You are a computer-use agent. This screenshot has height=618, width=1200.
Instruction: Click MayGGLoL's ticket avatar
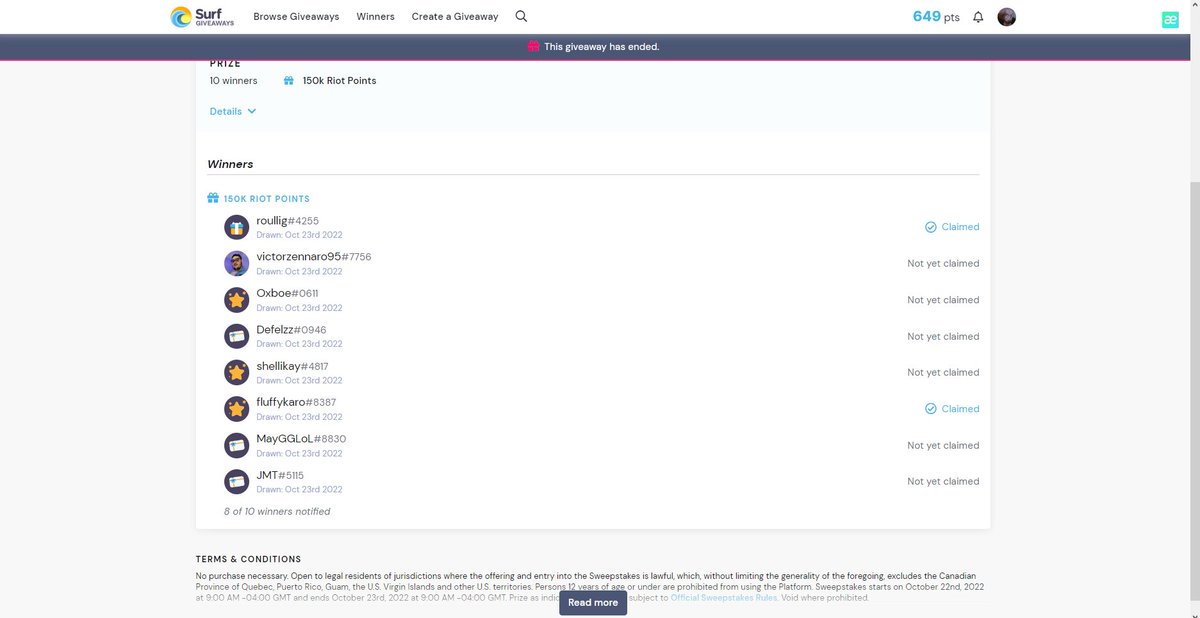236,445
